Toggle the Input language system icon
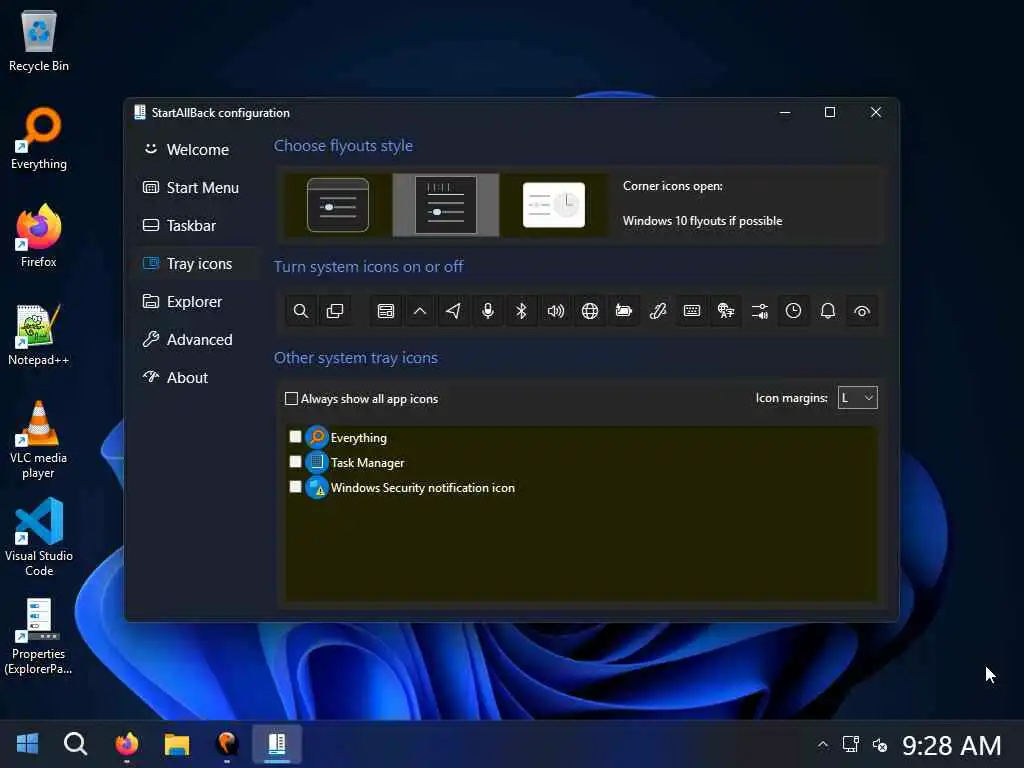 (x=726, y=311)
